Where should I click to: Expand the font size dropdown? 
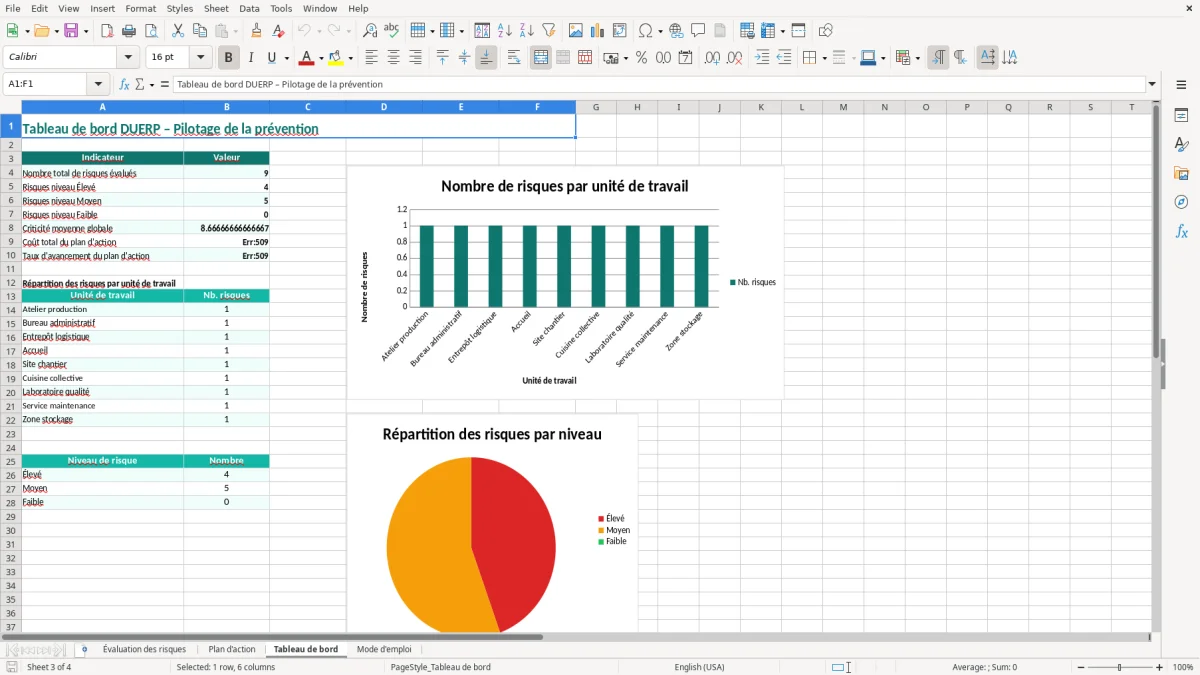pos(201,58)
